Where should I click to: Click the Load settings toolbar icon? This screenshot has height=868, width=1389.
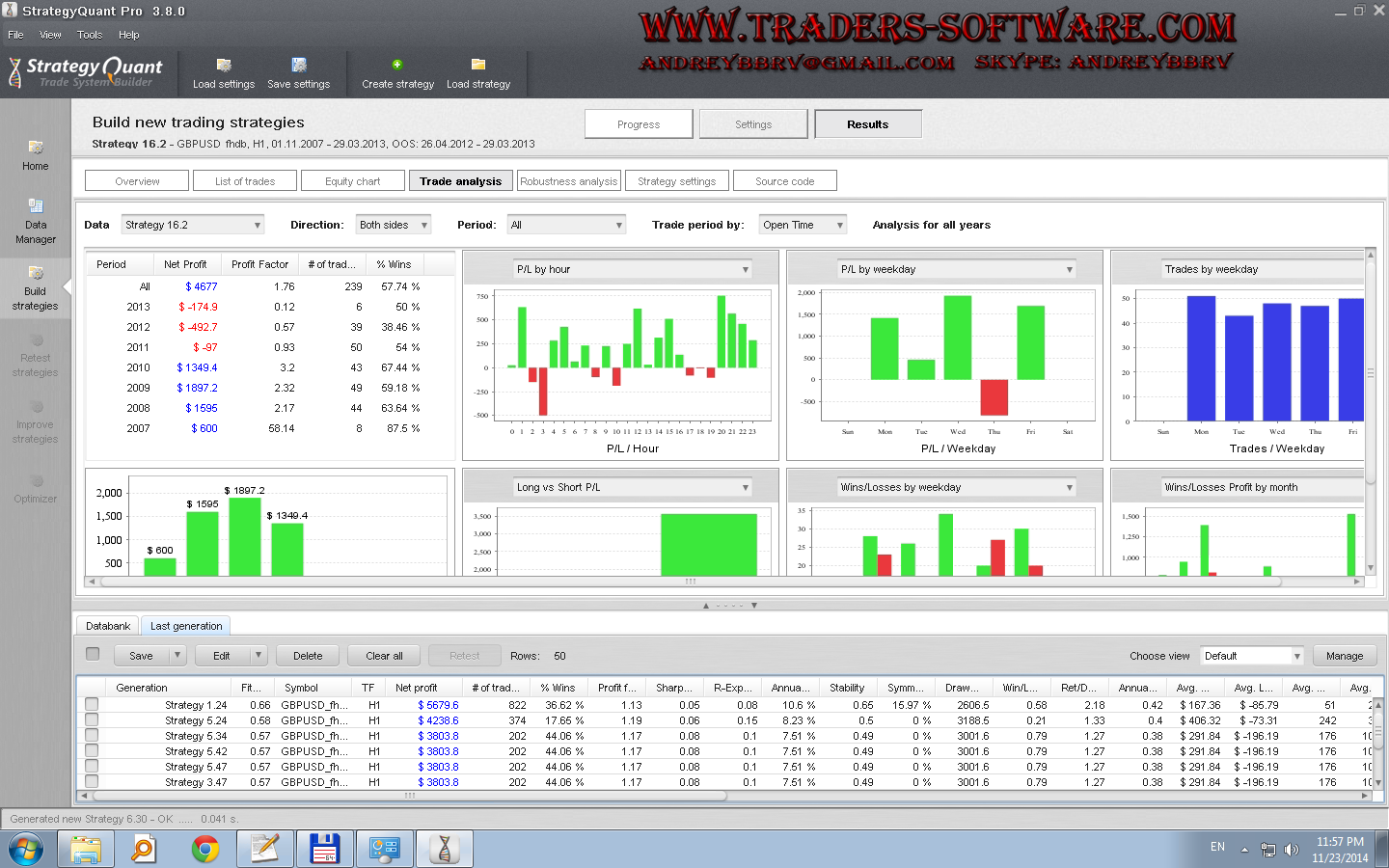(x=224, y=66)
